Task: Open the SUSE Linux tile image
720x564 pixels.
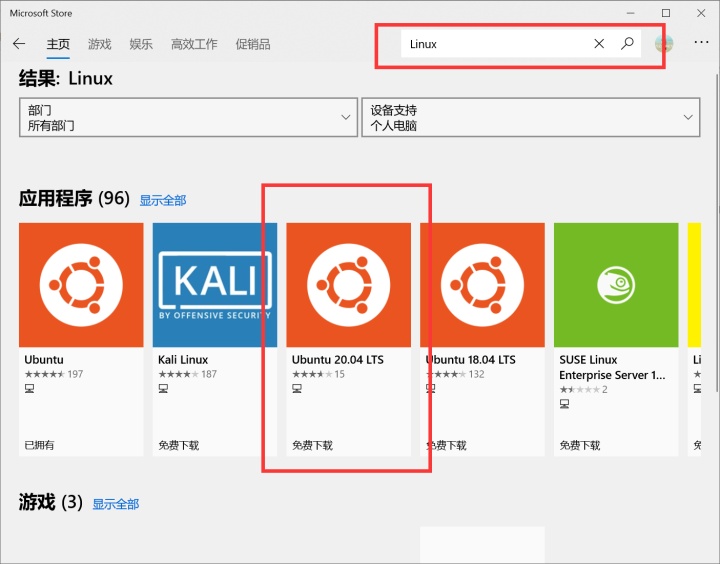Action: coord(616,285)
